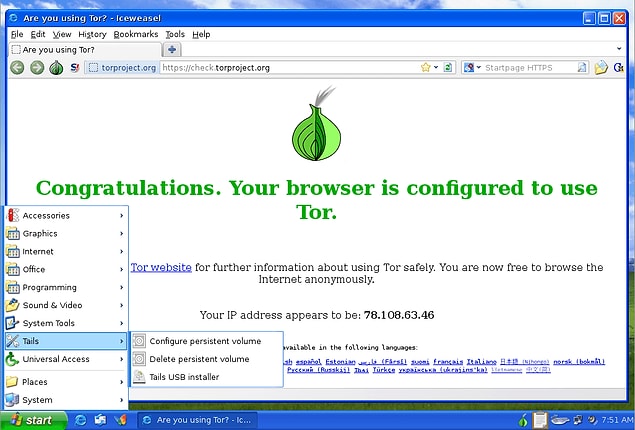This screenshot has width=635, height=430.
Task: Expand the System Tools submenu
Action: click(66, 323)
